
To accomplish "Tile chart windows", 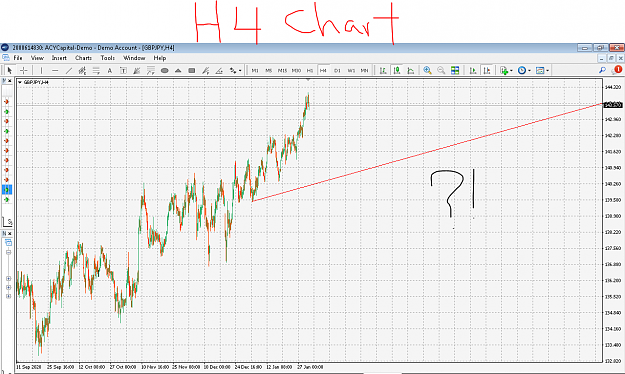I will point(455,71).
